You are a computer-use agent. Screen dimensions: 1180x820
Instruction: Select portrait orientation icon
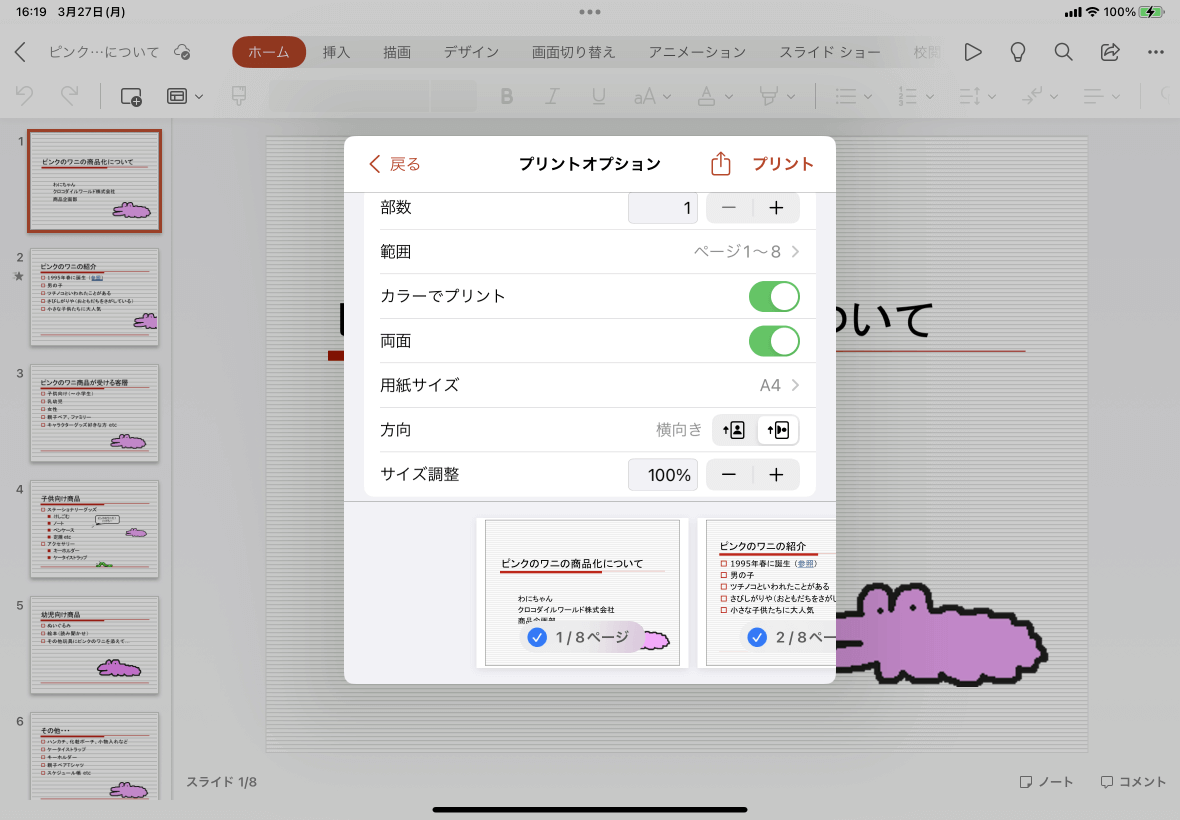[734, 430]
